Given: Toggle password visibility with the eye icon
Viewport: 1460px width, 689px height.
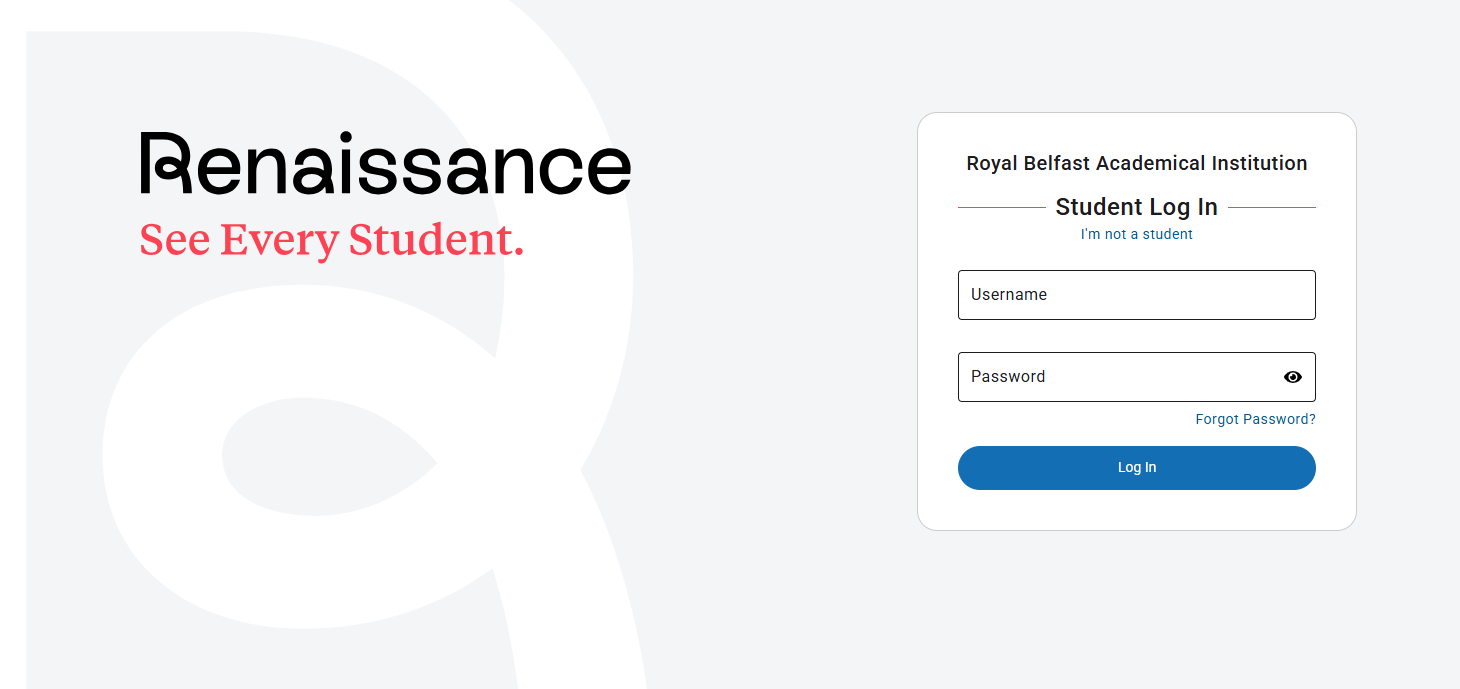Looking at the screenshot, I should [1292, 377].
